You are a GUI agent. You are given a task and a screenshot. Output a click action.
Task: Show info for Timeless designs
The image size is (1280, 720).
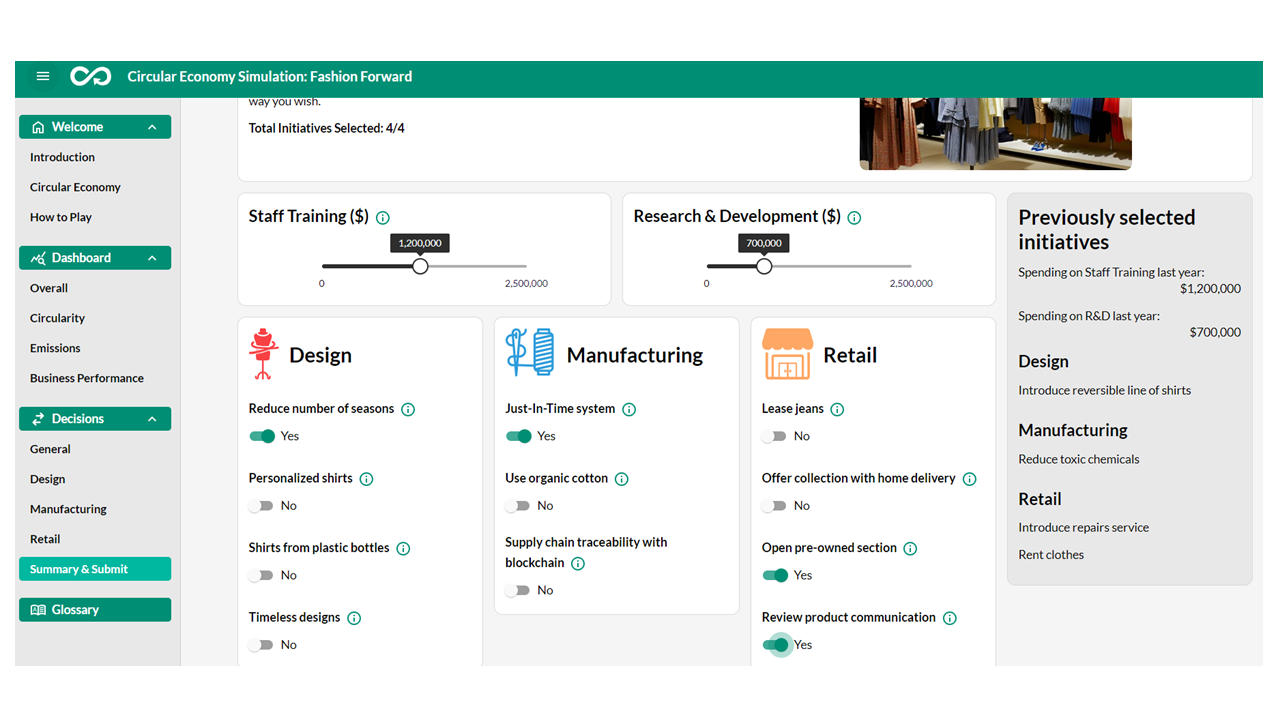coord(354,618)
